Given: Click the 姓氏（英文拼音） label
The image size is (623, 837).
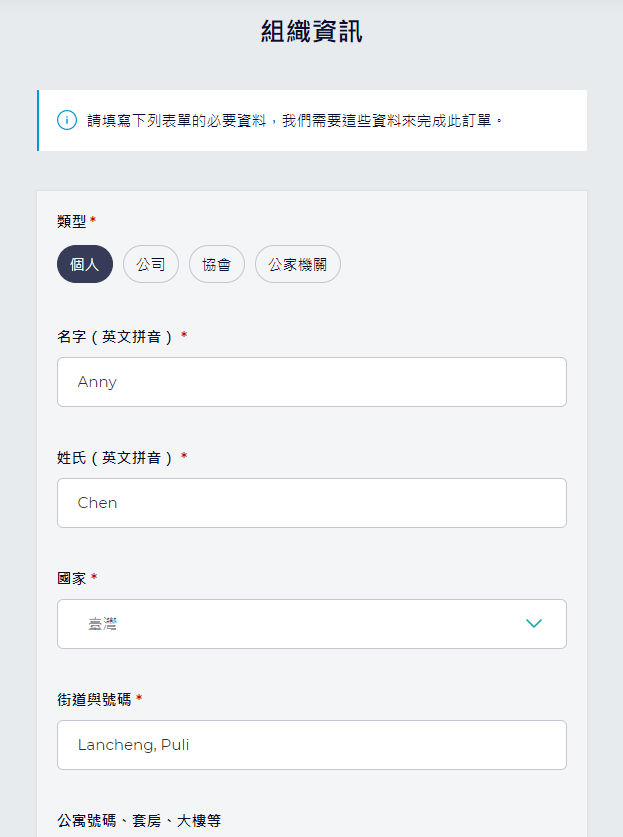Looking at the screenshot, I should (115, 457).
